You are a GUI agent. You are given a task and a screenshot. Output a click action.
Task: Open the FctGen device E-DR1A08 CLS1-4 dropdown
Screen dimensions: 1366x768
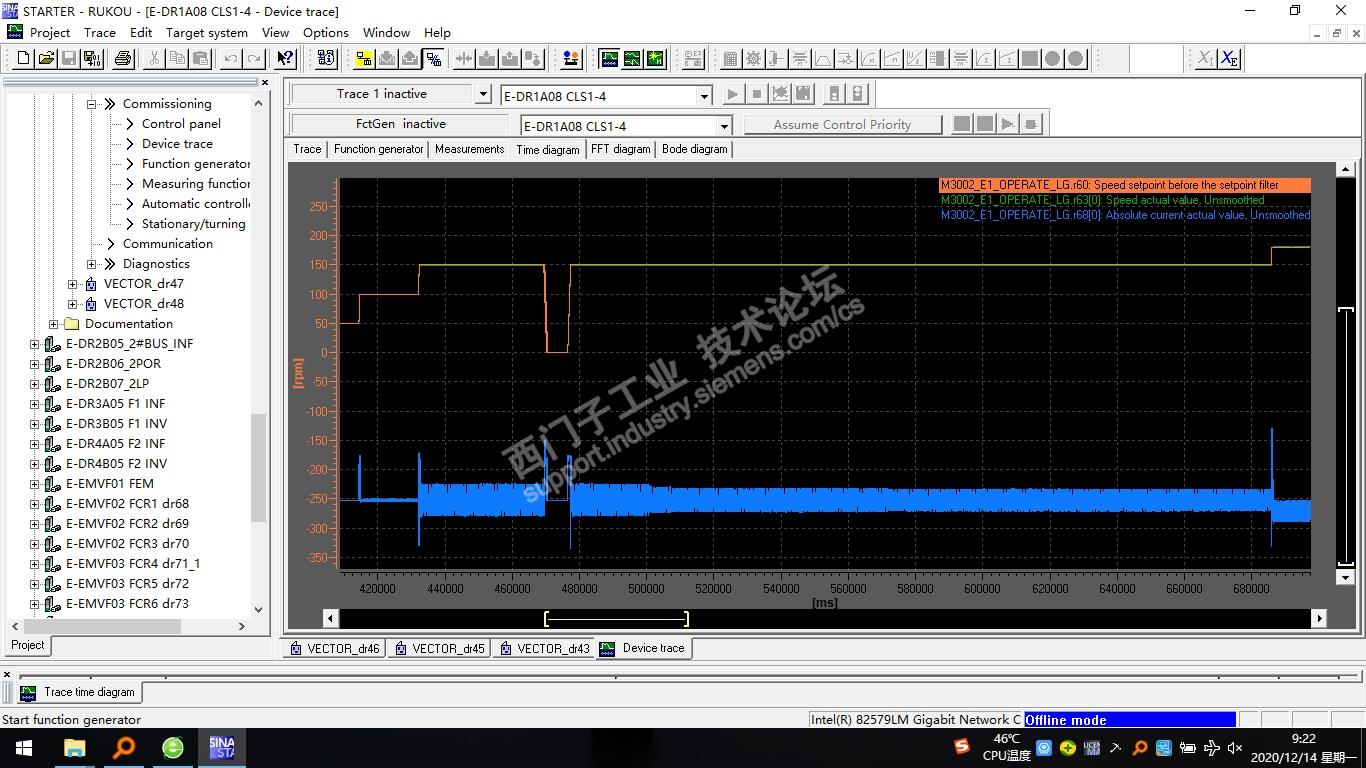(724, 126)
